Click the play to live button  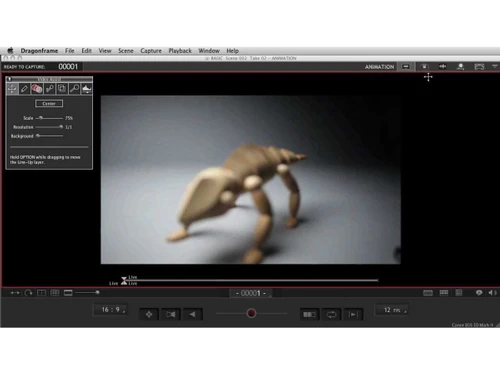tap(353, 314)
